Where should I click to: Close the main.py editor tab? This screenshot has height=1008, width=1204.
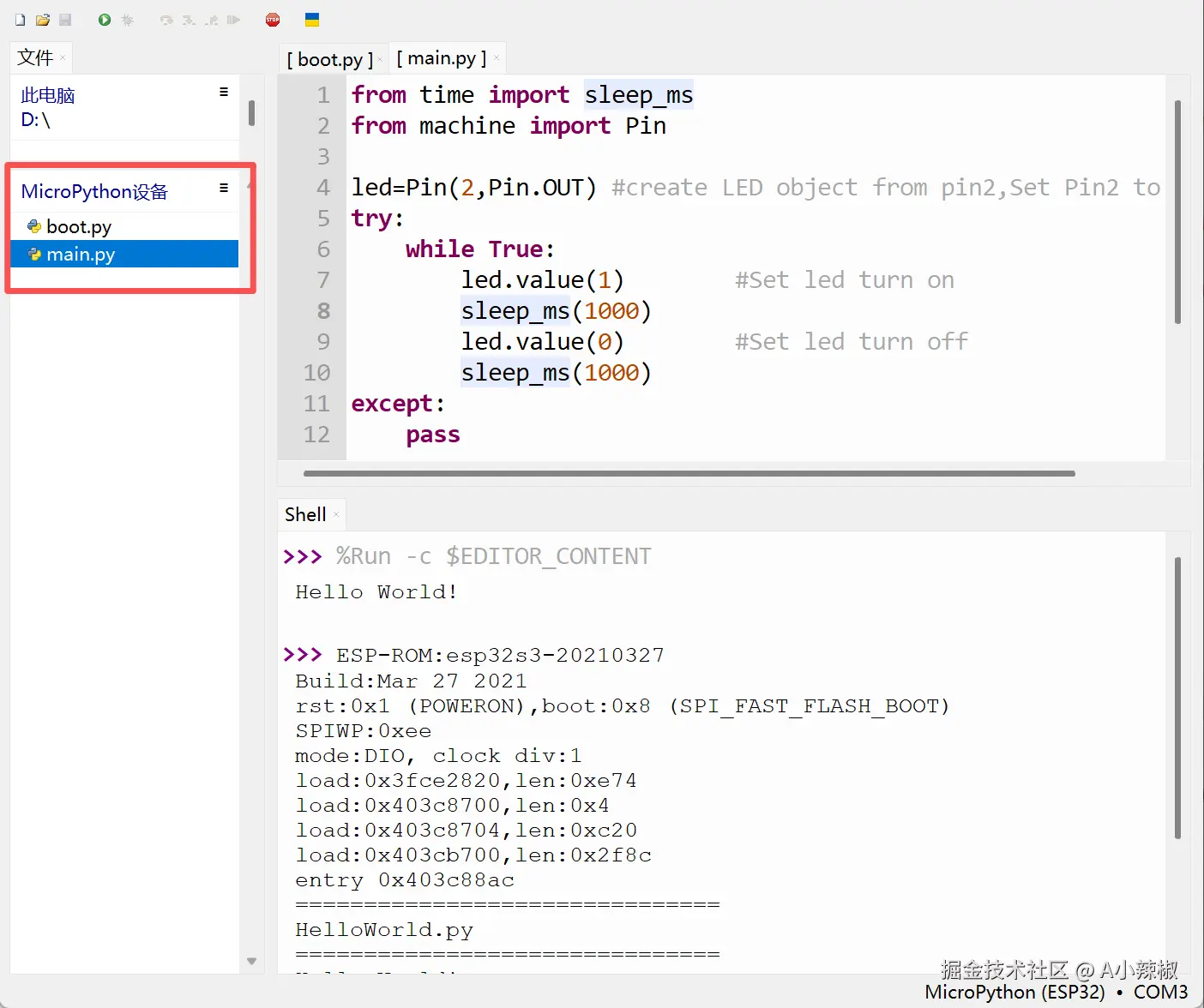pos(497,58)
